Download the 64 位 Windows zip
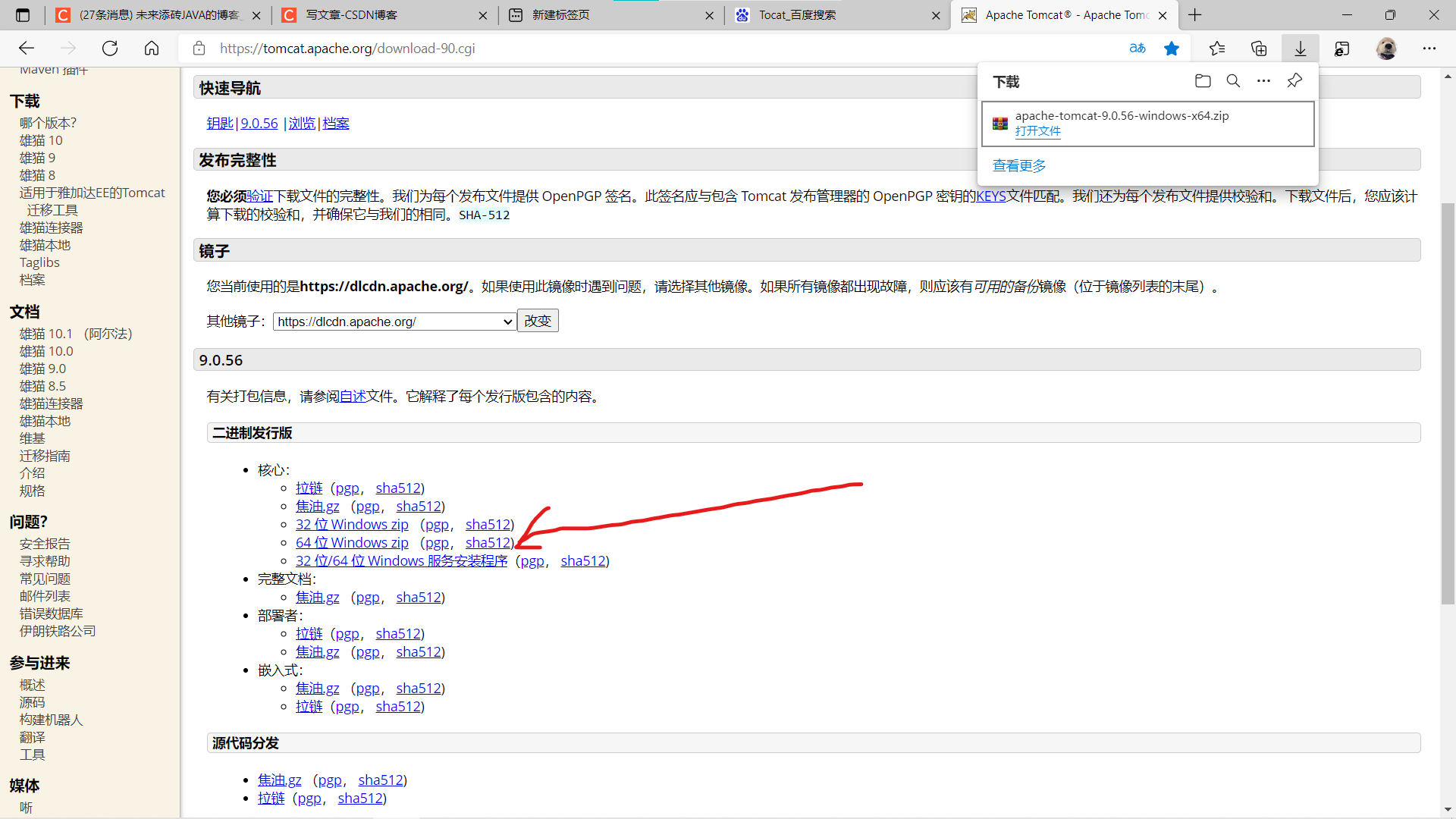This screenshot has width=1456, height=819. tap(352, 542)
